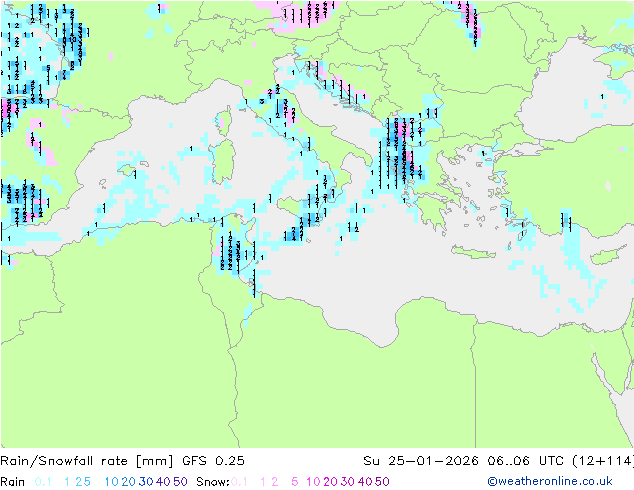Image resolution: width=634 pixels, height=490 pixels.
Task: Select the Rain legend value 50
Action: pyautogui.click(x=180, y=482)
